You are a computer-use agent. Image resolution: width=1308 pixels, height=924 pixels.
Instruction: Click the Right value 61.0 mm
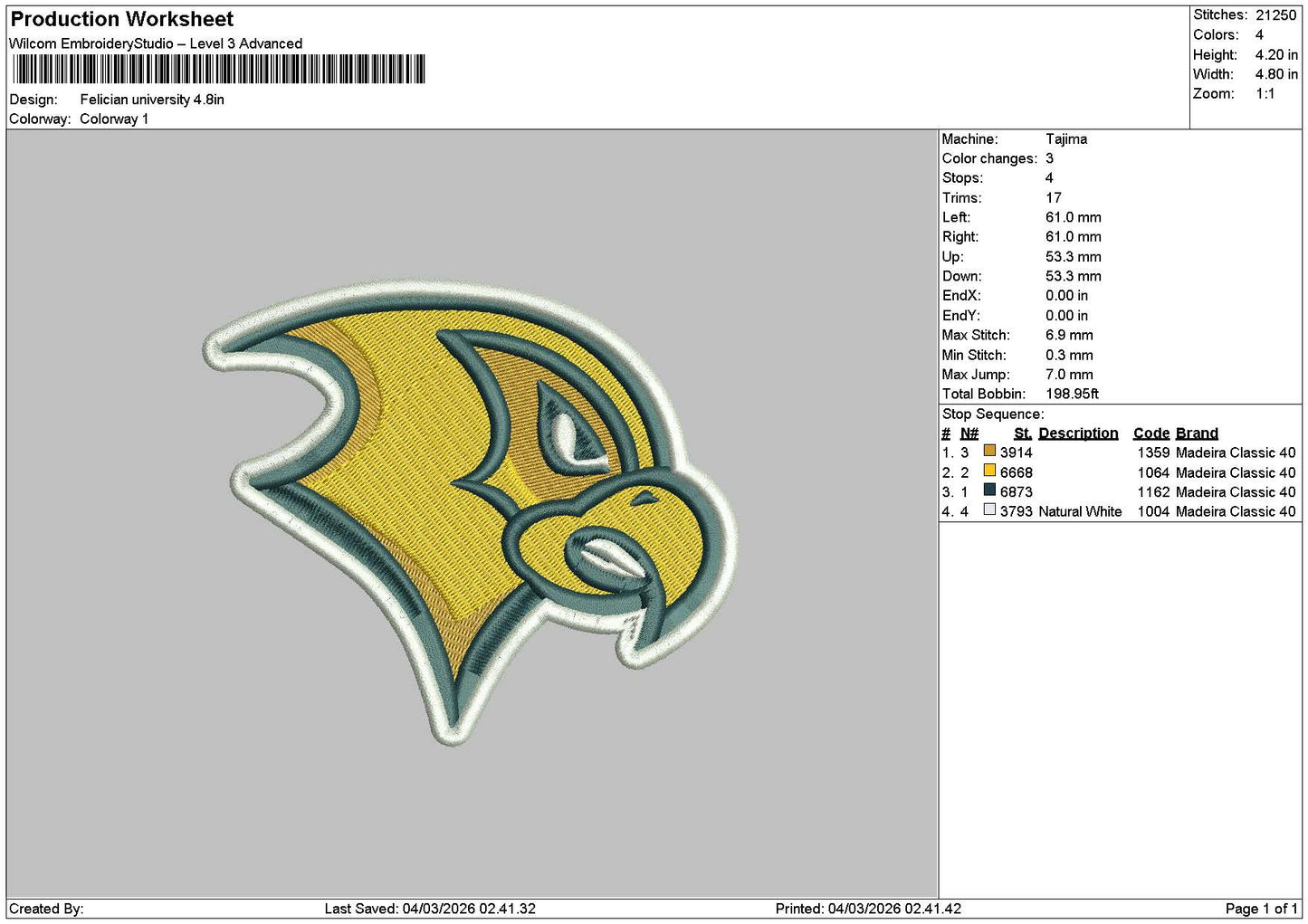(1074, 237)
